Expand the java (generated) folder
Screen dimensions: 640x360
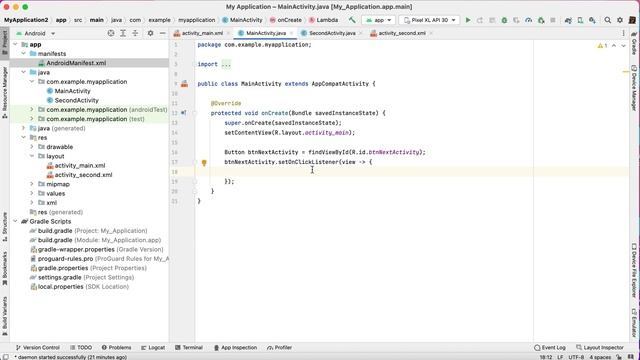pyautogui.click(x=24, y=128)
